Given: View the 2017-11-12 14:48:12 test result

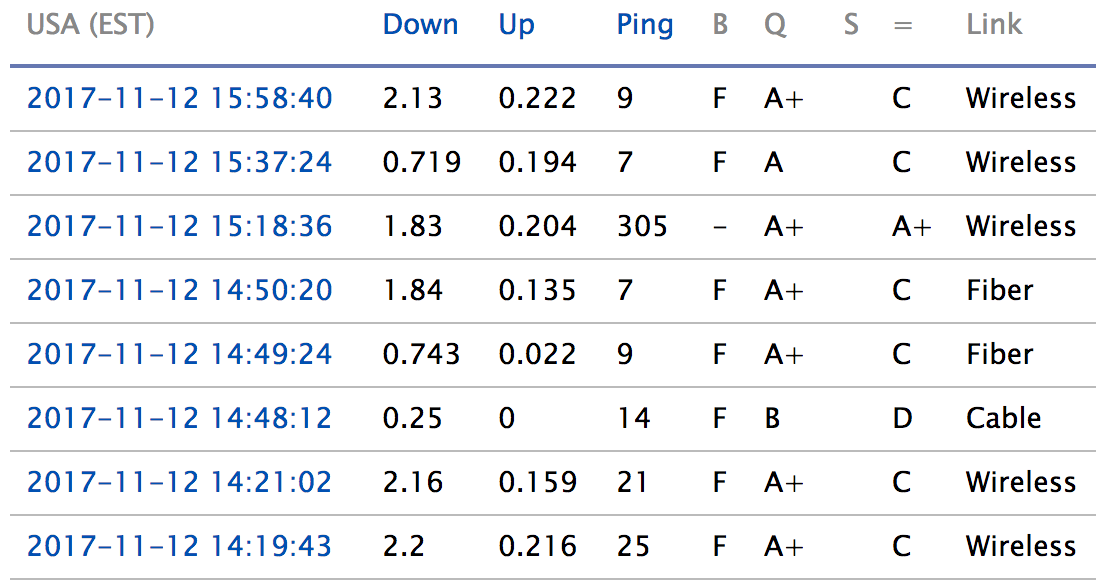Looking at the screenshot, I should 179,418.
